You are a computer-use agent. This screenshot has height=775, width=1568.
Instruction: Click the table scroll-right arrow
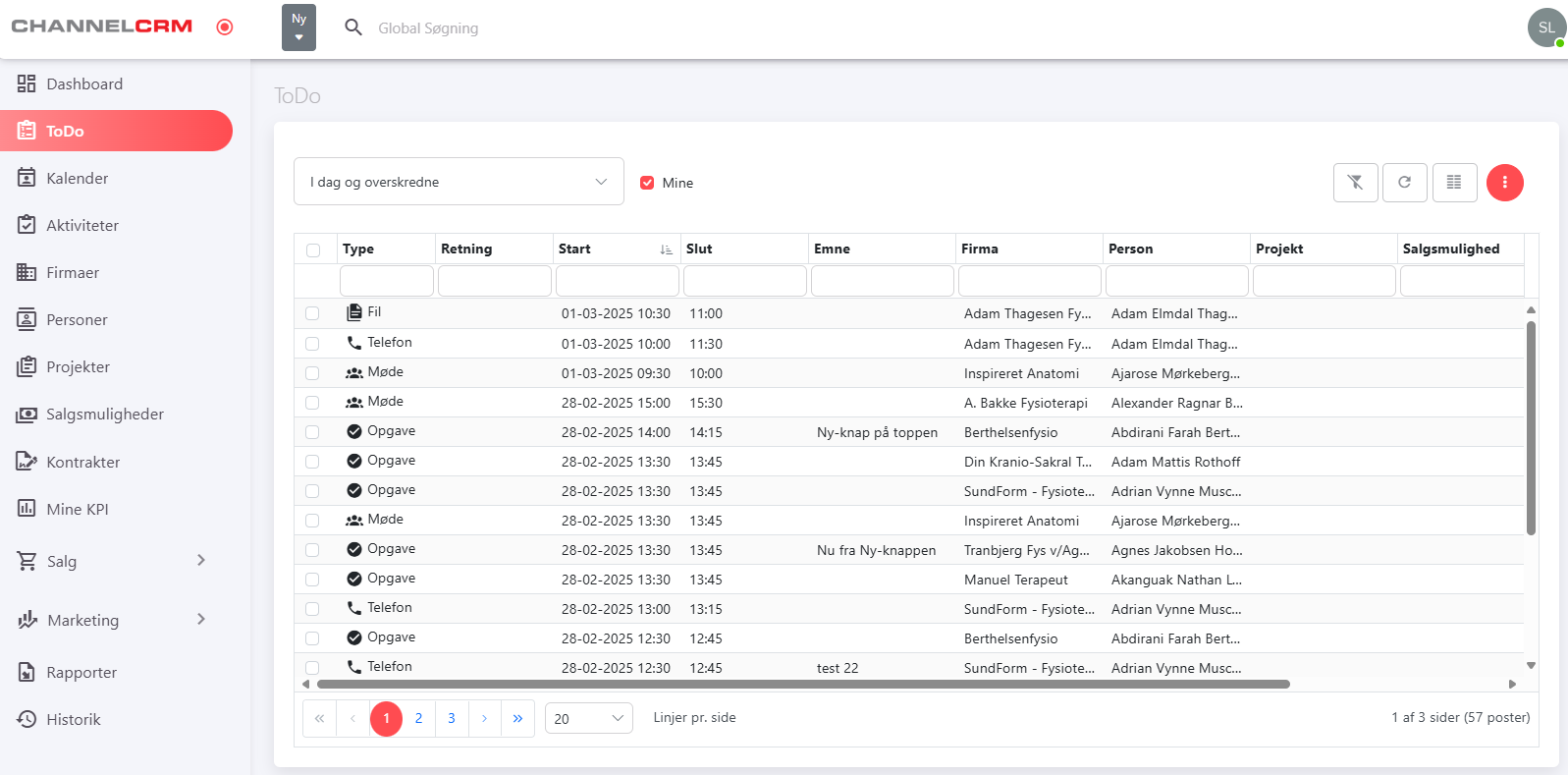point(1512,684)
